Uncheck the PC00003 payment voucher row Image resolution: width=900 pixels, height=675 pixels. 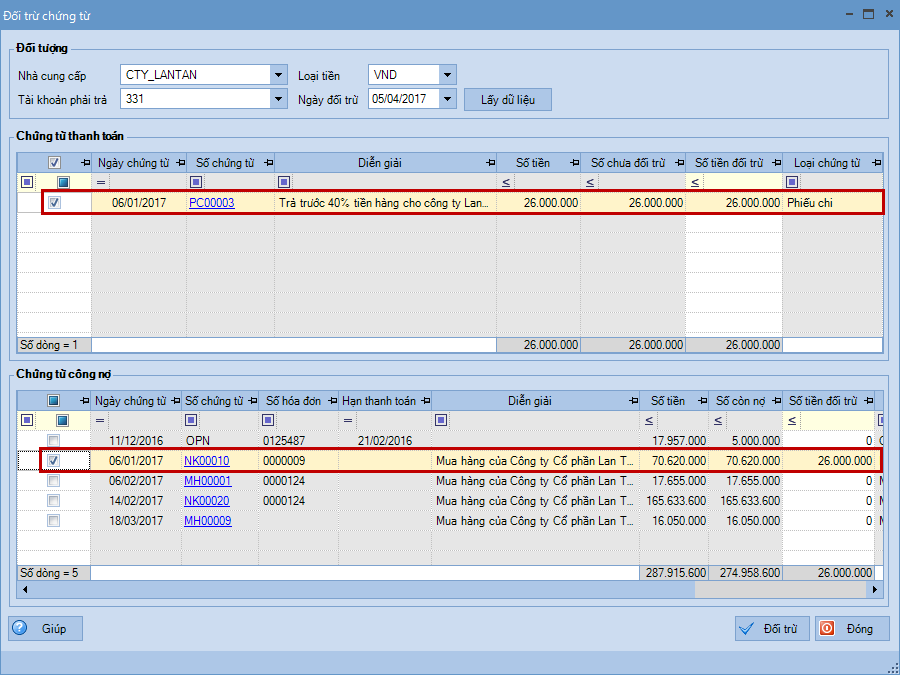click(55, 203)
